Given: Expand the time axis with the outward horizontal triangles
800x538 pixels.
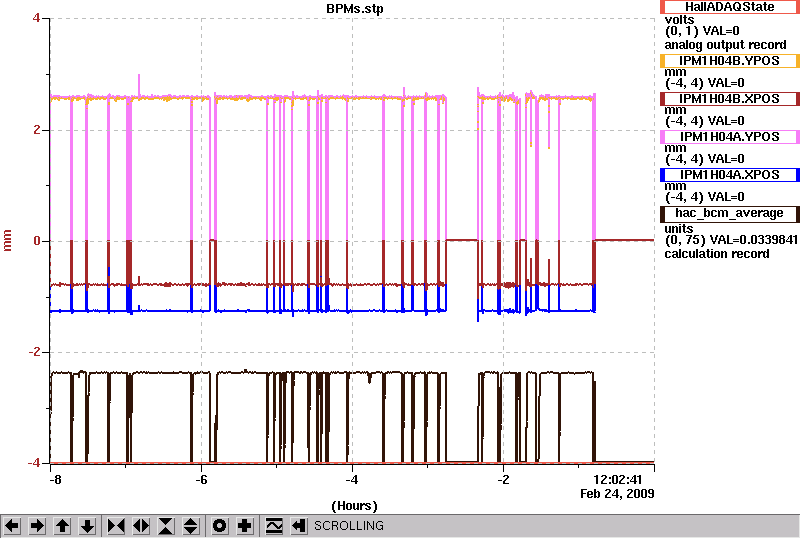Looking at the screenshot, I should click(141, 525).
